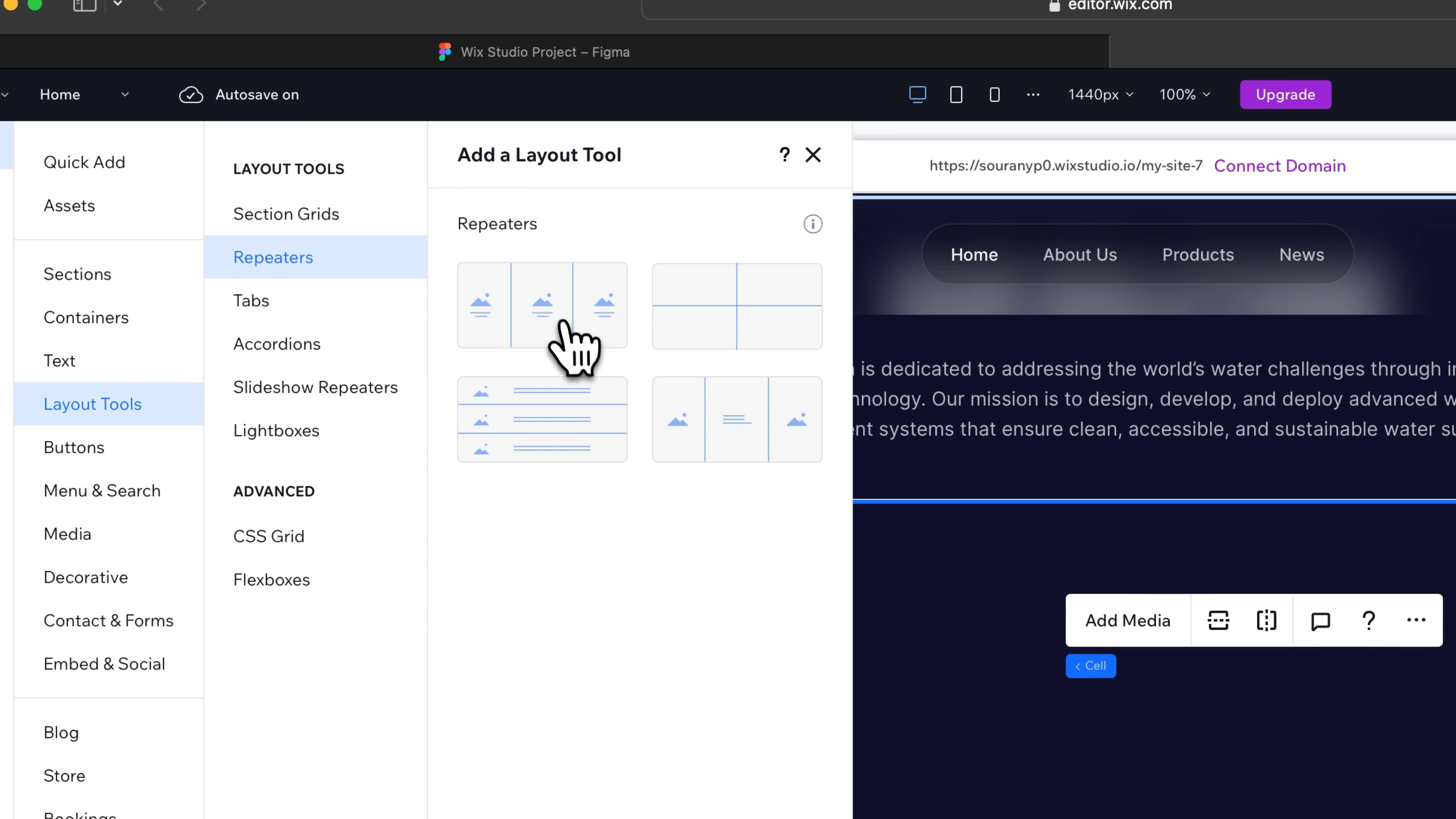Viewport: 1456px width, 819px height.
Task: Click the stretch section icon in floating toolbar
Action: click(1218, 620)
